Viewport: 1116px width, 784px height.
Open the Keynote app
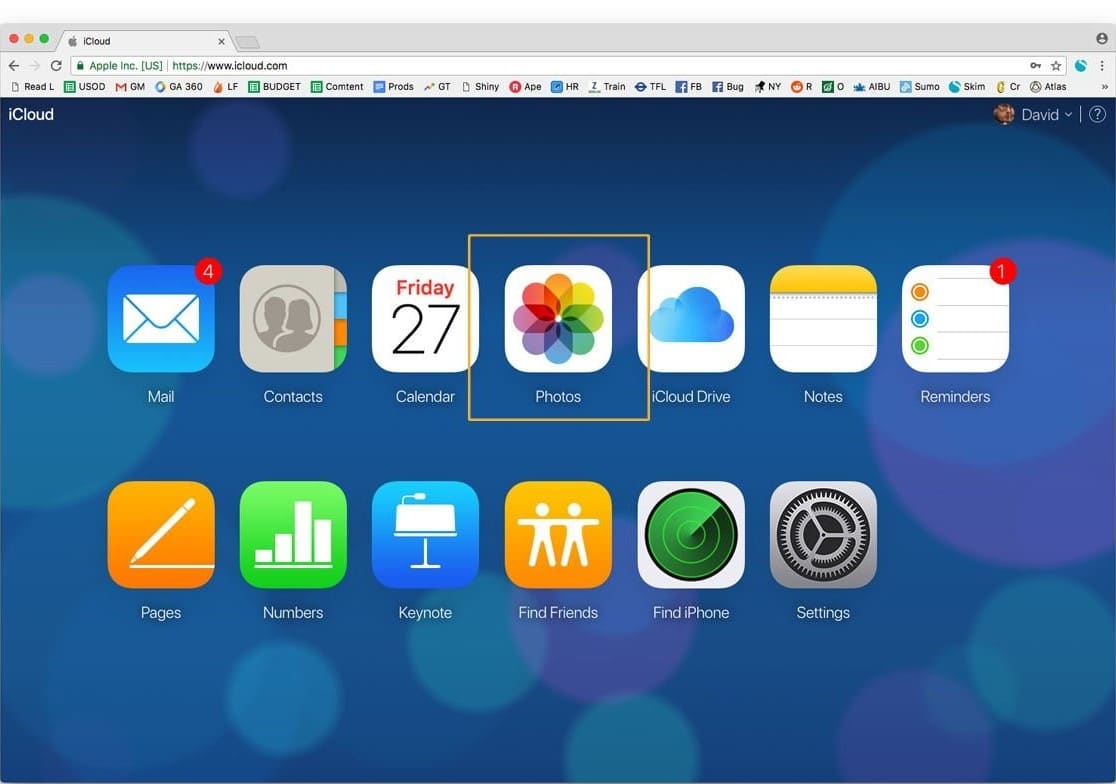coord(425,535)
